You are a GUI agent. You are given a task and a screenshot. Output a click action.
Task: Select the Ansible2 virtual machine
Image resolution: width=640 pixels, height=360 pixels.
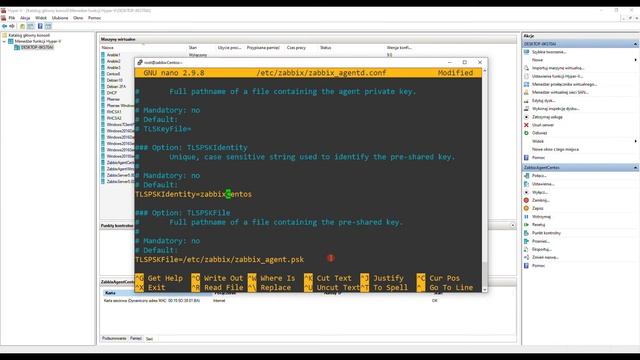point(113,61)
